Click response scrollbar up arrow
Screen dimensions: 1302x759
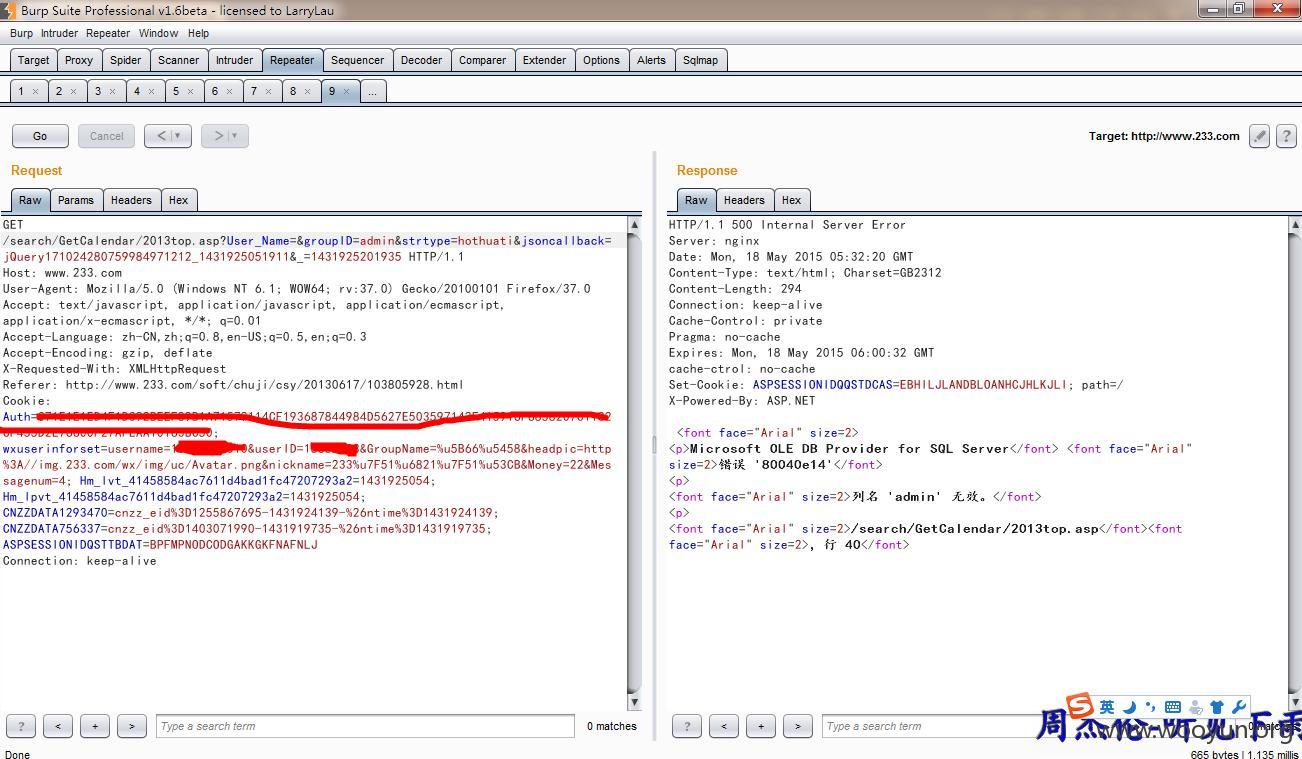tap(1295, 225)
